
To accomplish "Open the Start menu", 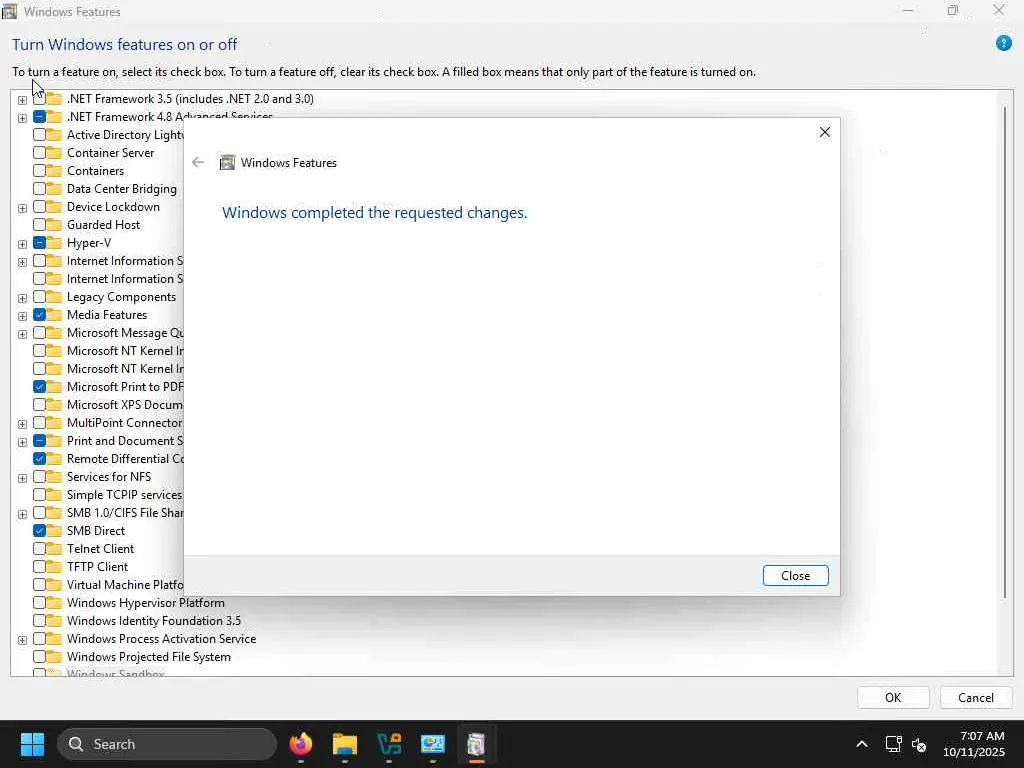I will tap(32, 744).
